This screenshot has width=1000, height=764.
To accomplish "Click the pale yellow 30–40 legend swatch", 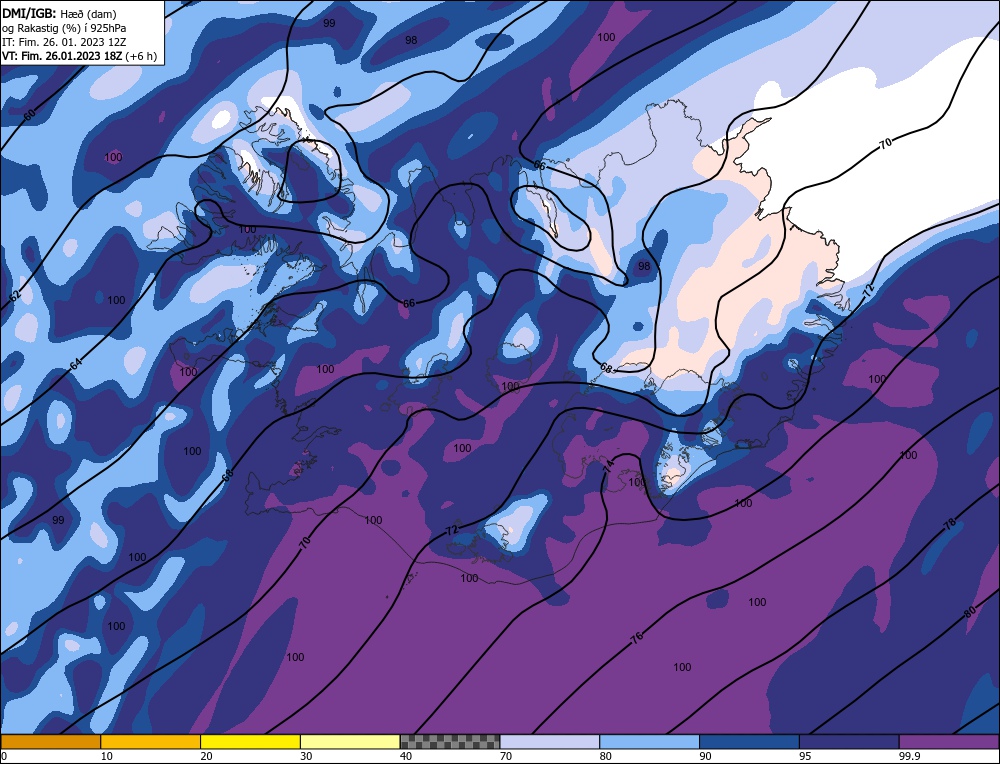I will tap(350, 741).
